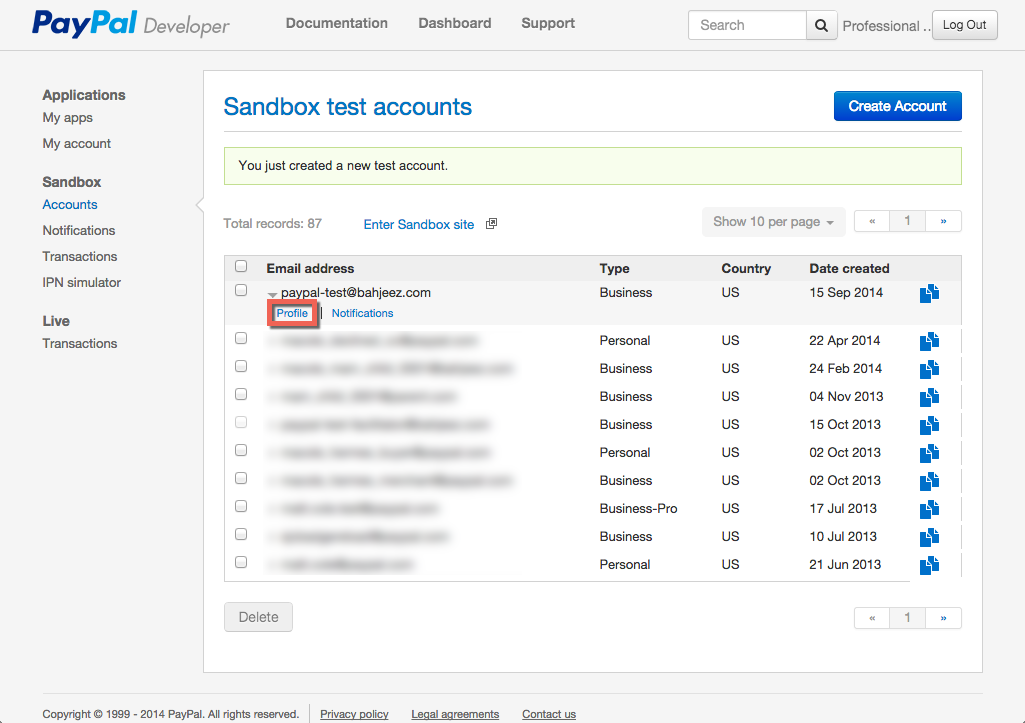Open the Show 10 per page dropdown
The width and height of the screenshot is (1025, 723).
pyautogui.click(x=773, y=222)
